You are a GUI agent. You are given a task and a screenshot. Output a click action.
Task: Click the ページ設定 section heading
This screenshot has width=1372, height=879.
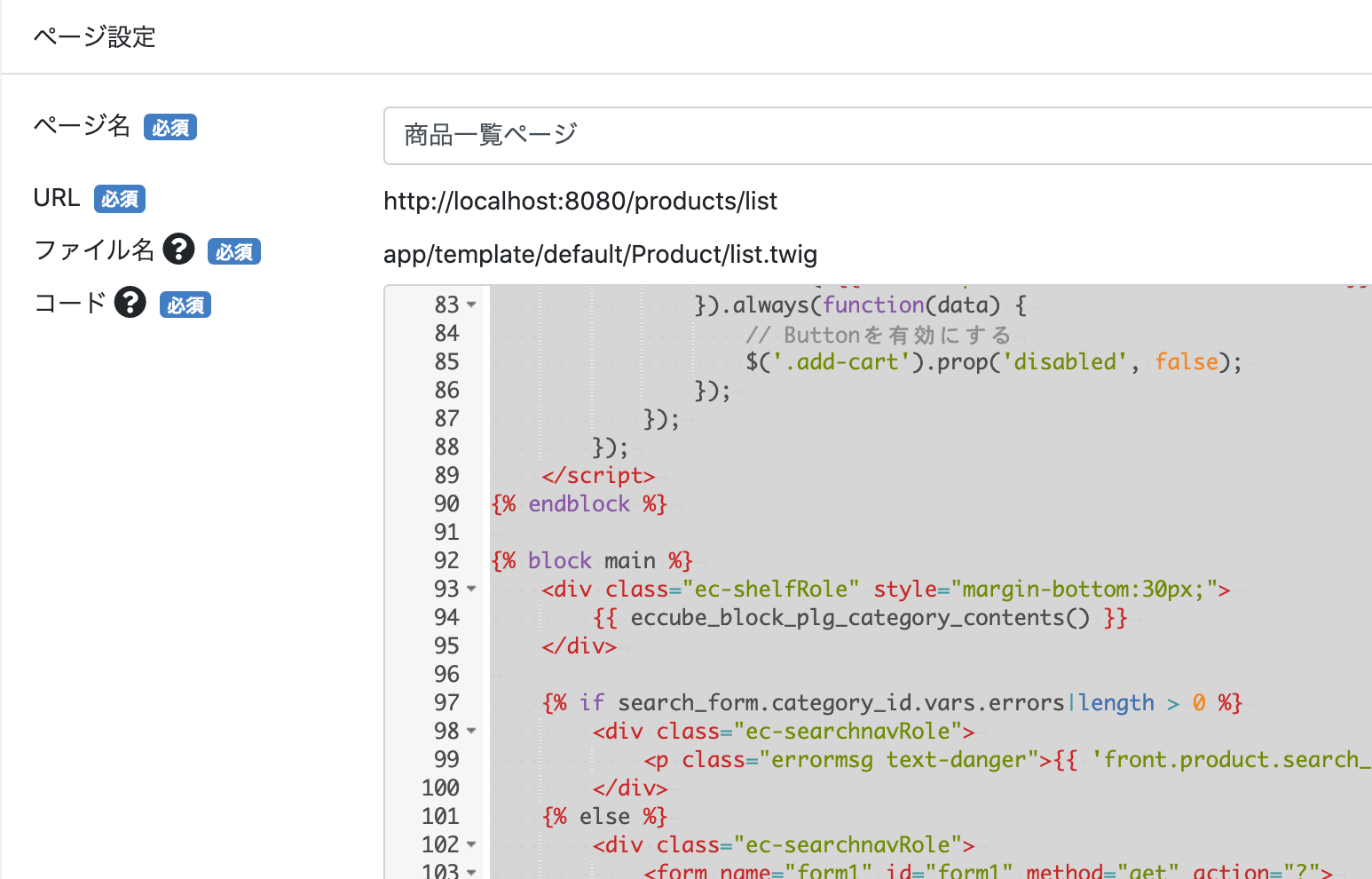tap(95, 37)
